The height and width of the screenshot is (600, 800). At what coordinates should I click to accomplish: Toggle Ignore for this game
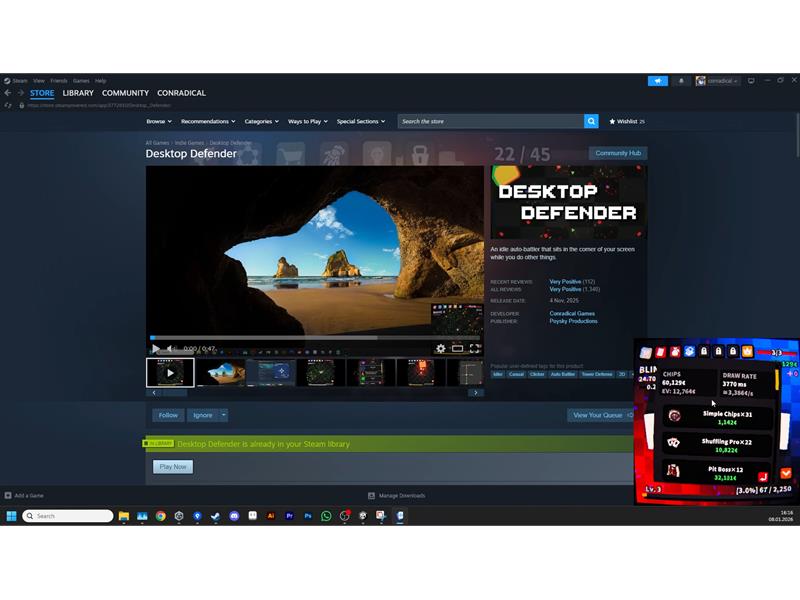click(203, 415)
